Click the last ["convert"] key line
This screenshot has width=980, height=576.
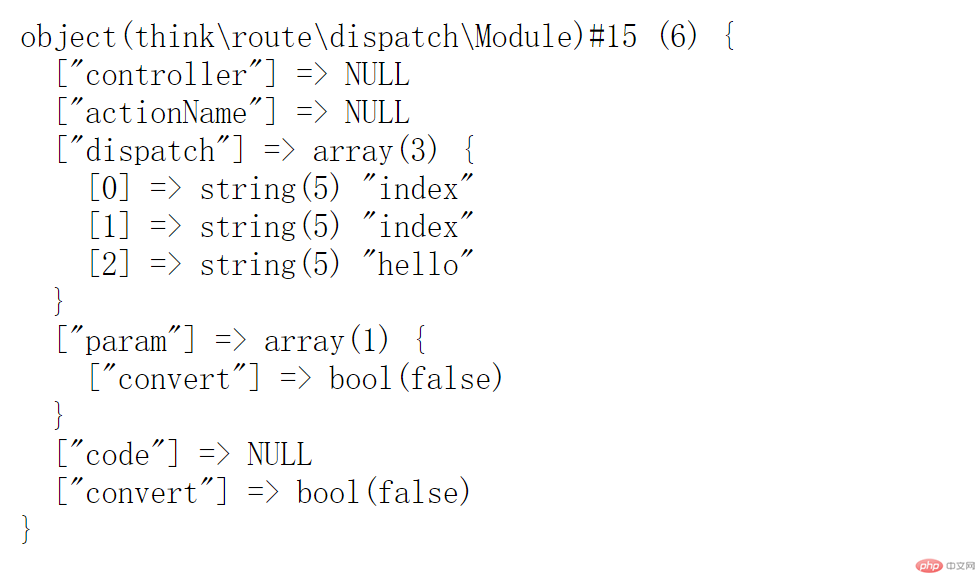point(263,493)
